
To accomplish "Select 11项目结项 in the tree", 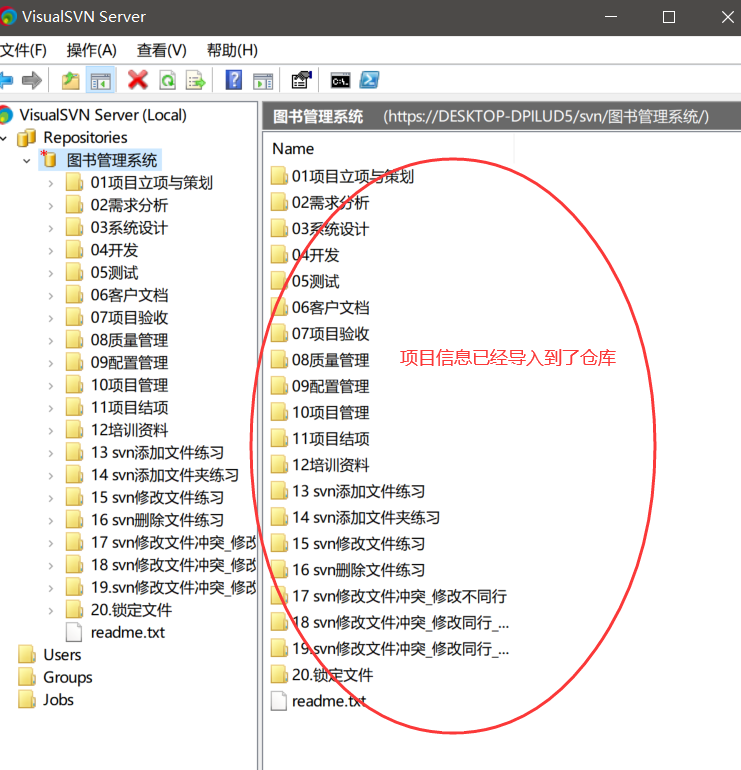I will pos(129,407).
